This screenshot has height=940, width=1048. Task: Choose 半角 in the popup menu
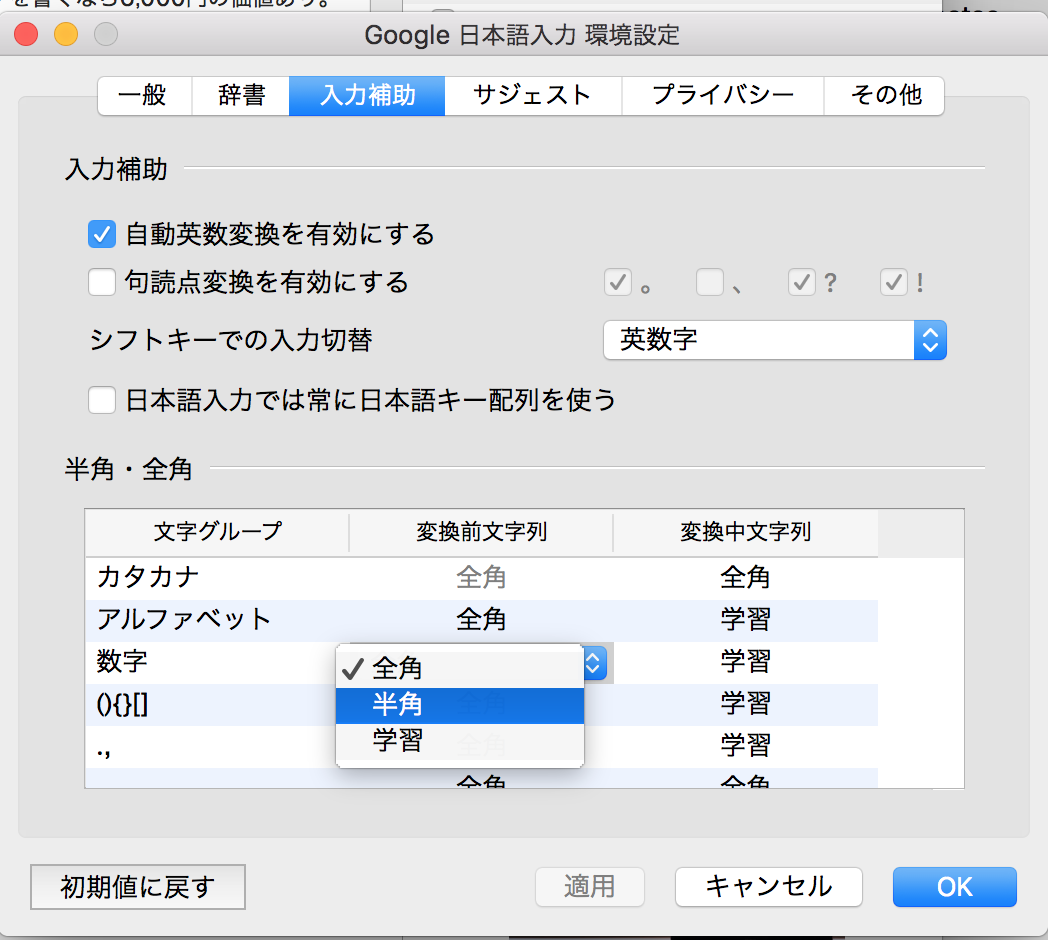460,705
